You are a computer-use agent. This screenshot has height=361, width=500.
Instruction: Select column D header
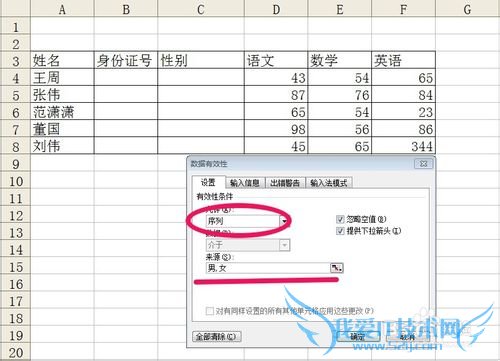point(276,9)
